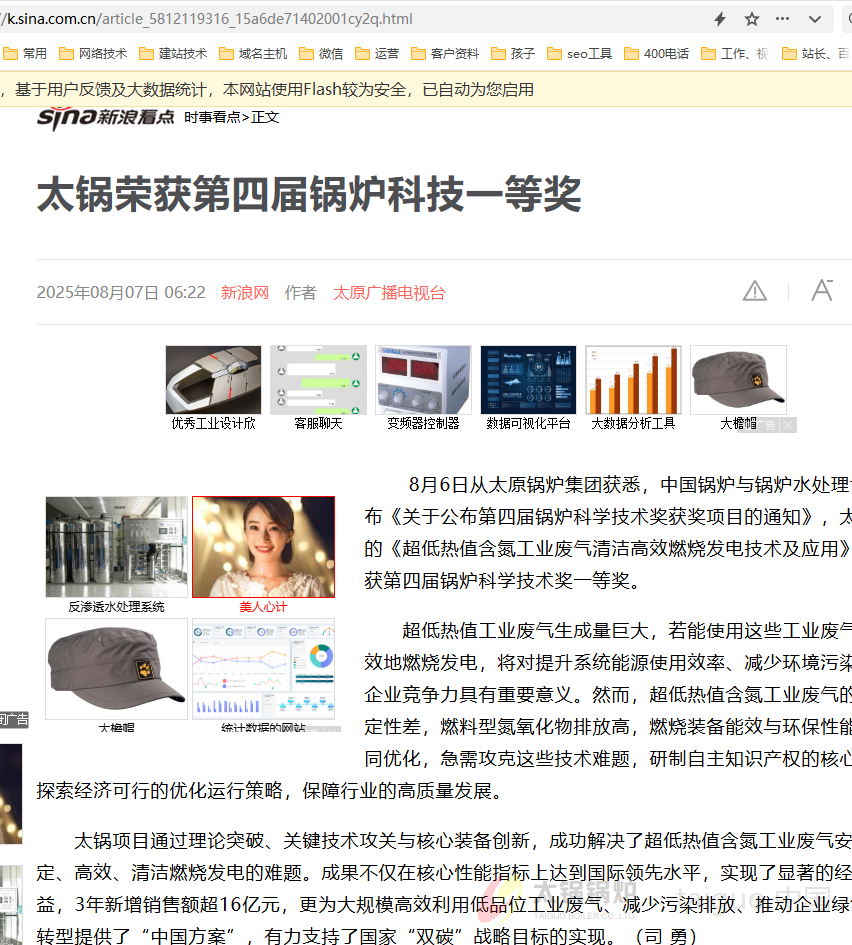The width and height of the screenshot is (852, 945).
Task: Click the 反渗透水处理系统 ad thumbnail
Action: click(x=116, y=547)
